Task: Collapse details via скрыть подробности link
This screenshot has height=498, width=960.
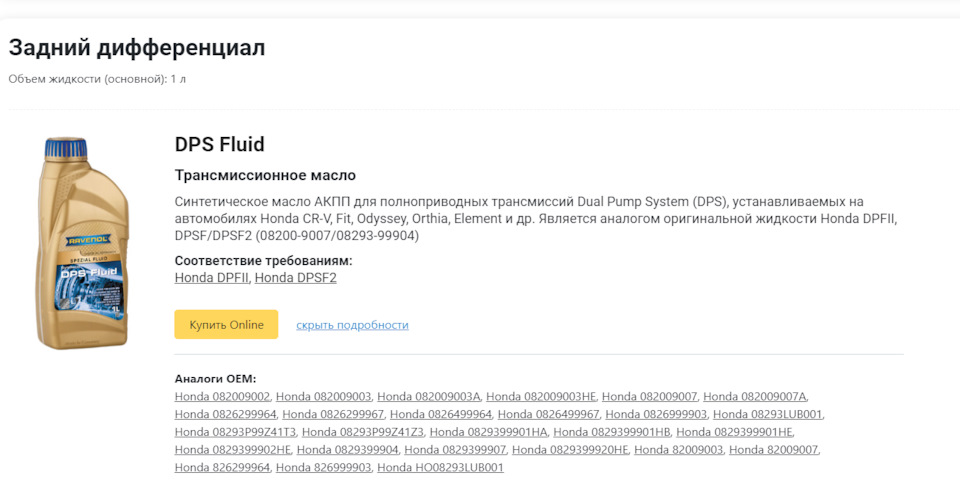Action: tap(352, 325)
